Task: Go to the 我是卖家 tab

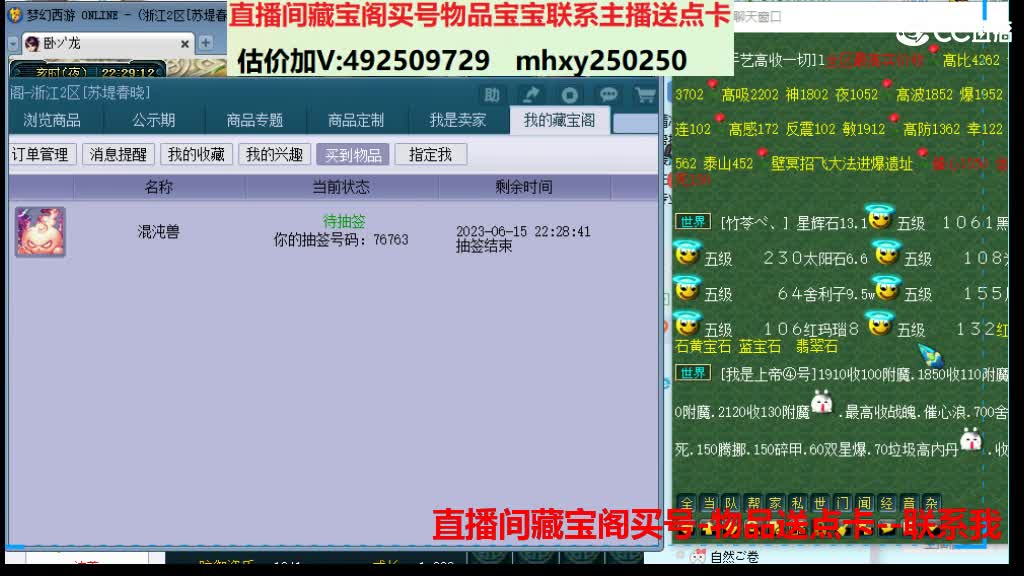Action: [457, 120]
